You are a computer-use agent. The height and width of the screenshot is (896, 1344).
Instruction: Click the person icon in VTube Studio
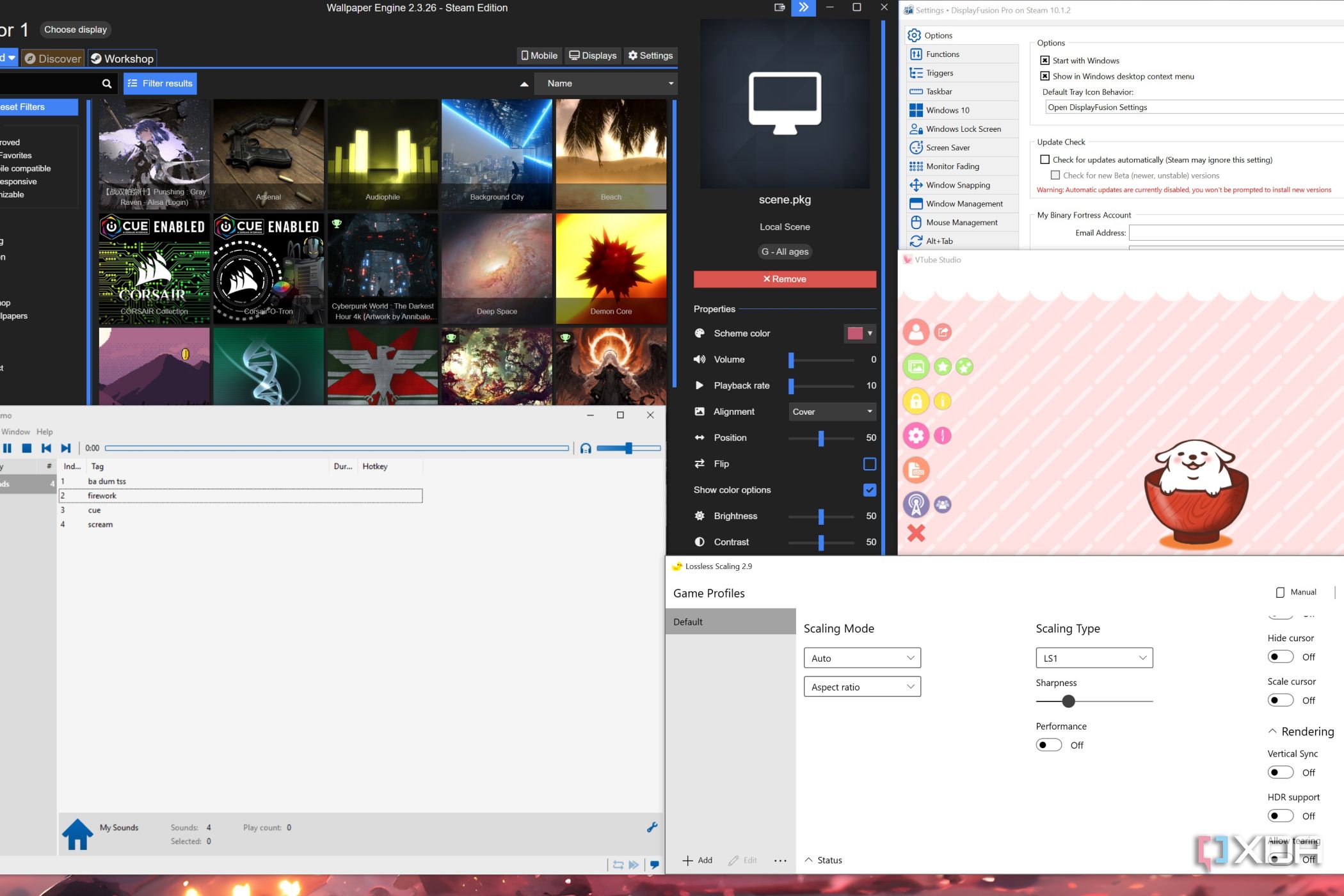916,332
